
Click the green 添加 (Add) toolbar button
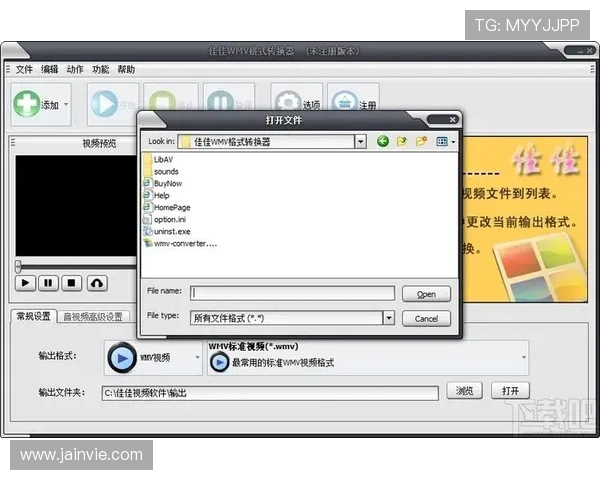tap(38, 104)
